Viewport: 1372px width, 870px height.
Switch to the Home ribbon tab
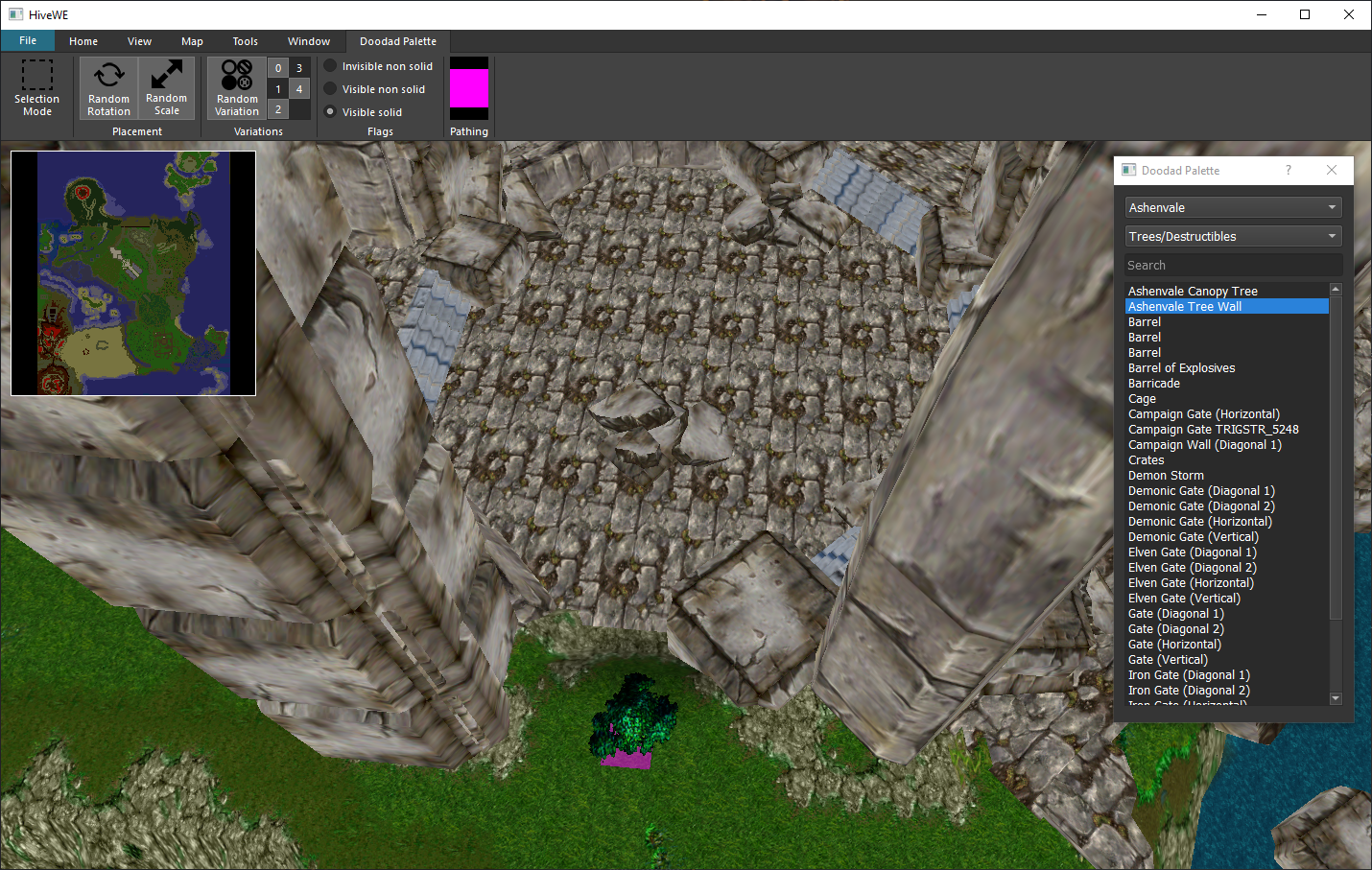point(83,41)
